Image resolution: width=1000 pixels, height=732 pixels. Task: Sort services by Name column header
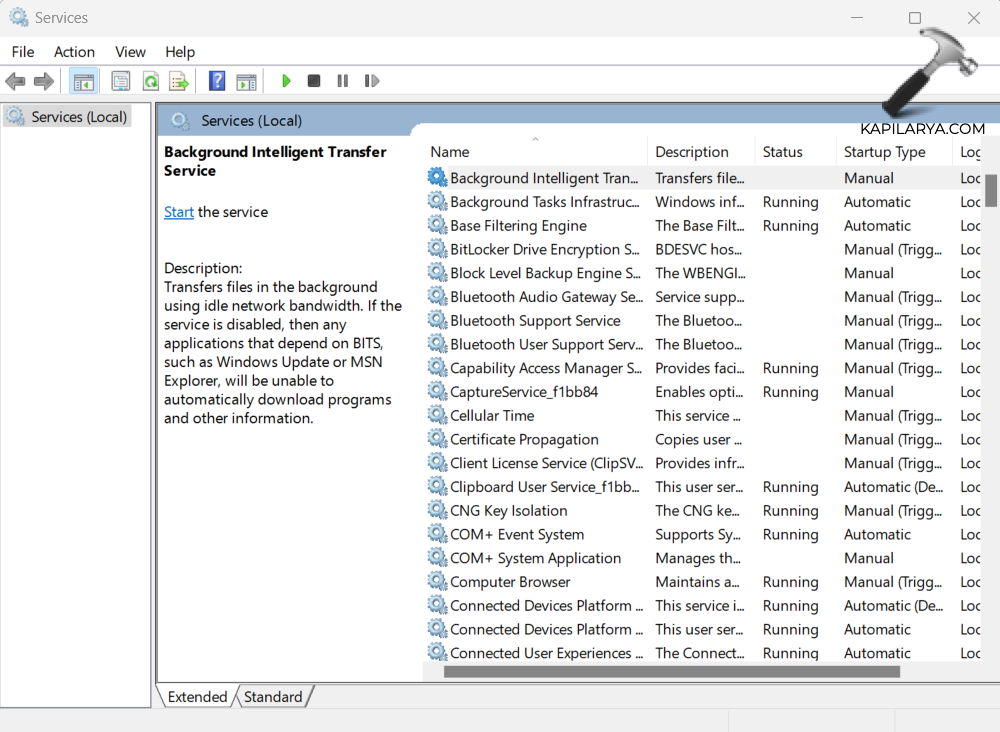pyautogui.click(x=450, y=152)
